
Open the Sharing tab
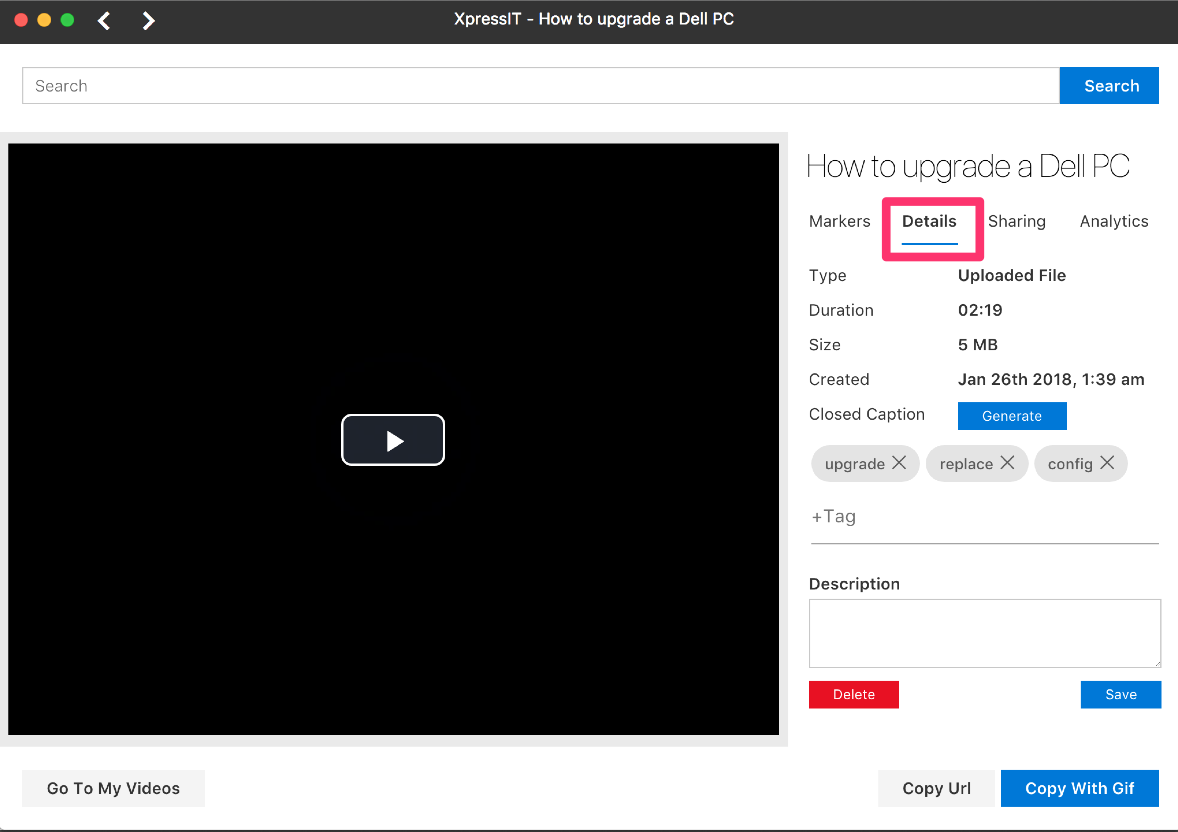pyautogui.click(x=1016, y=221)
